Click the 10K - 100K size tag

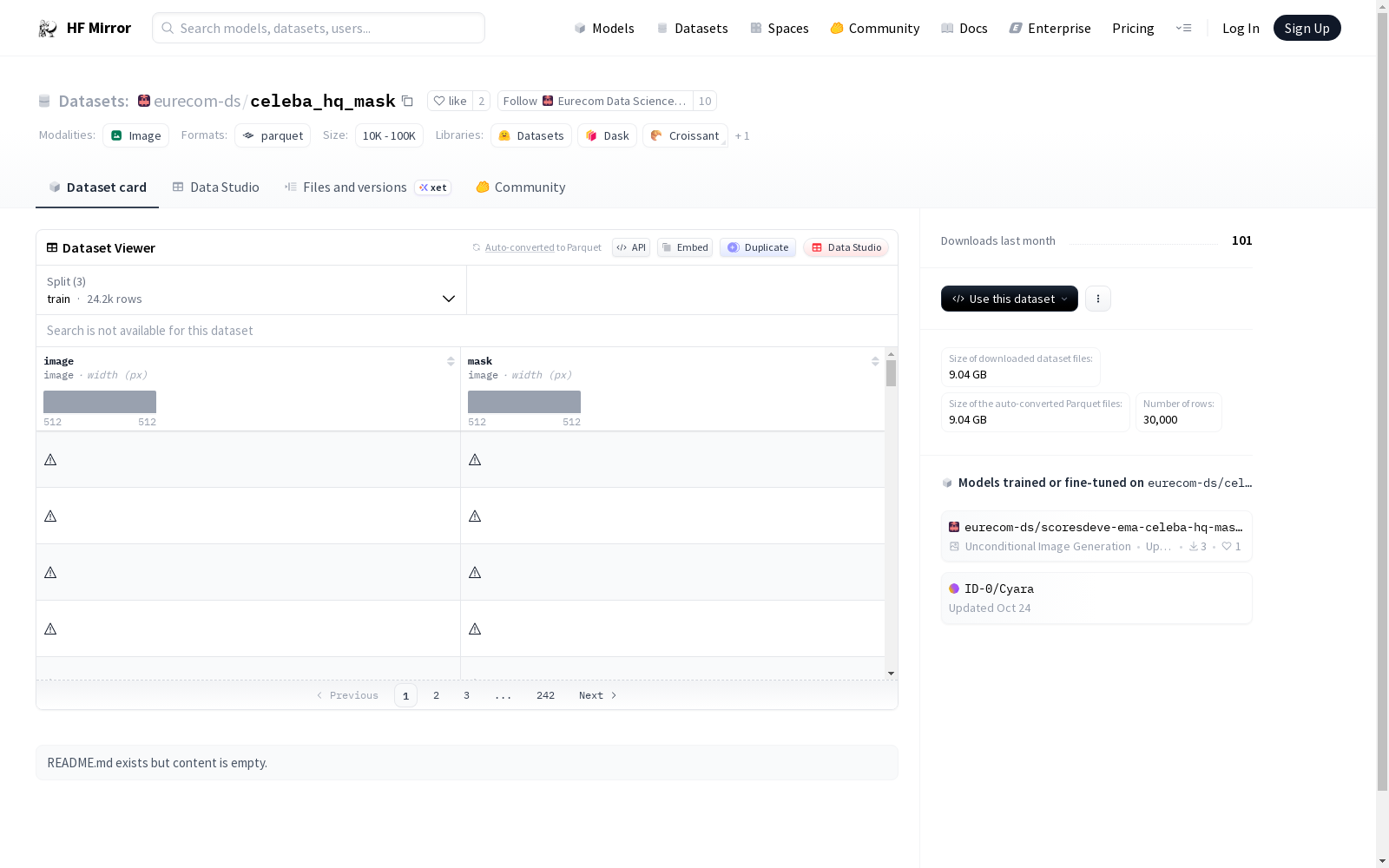[x=389, y=135]
